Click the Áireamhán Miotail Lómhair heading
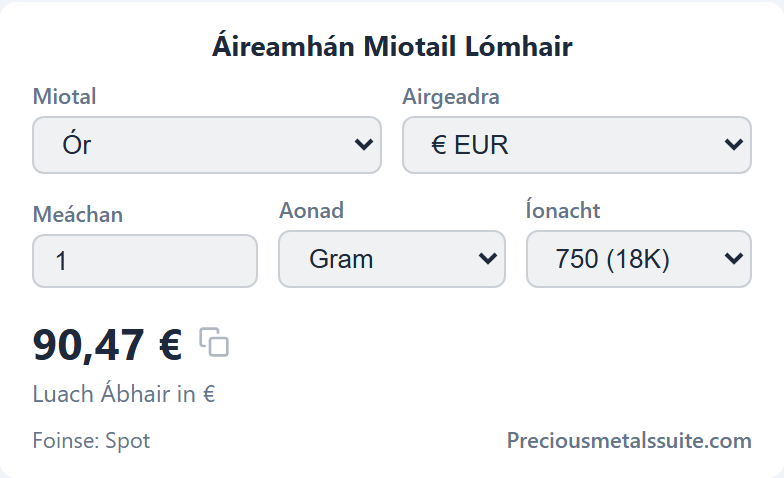Image resolution: width=784 pixels, height=478 pixels. pos(392,46)
